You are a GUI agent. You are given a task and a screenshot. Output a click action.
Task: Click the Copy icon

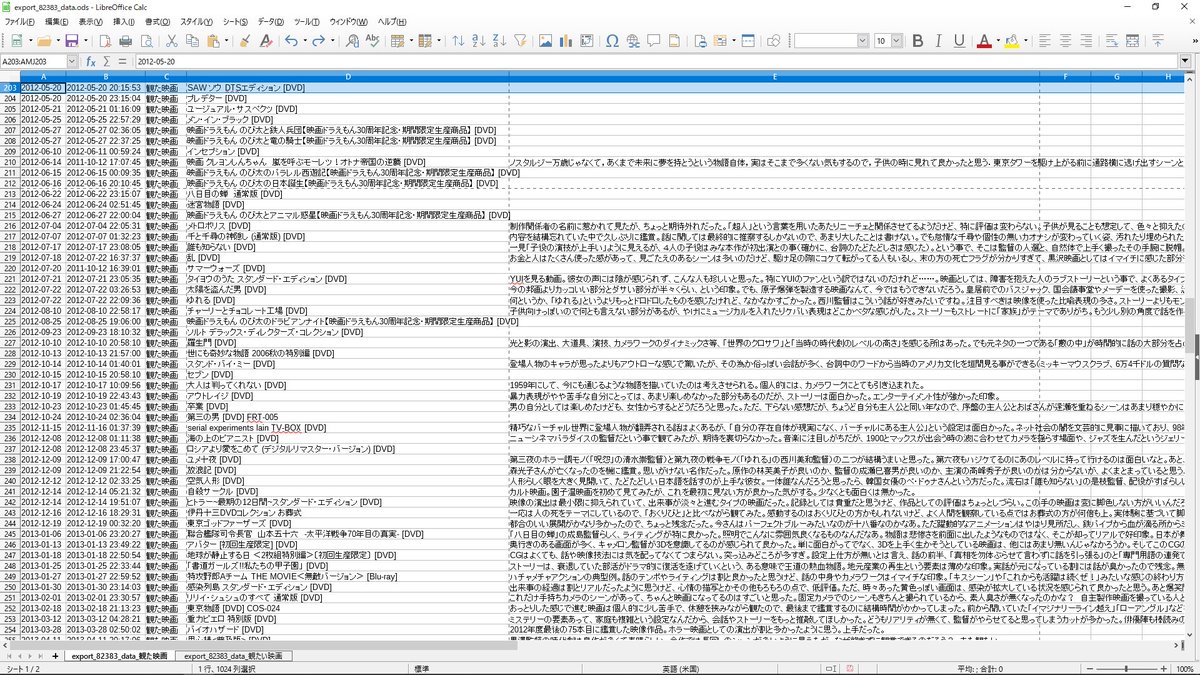pos(193,41)
